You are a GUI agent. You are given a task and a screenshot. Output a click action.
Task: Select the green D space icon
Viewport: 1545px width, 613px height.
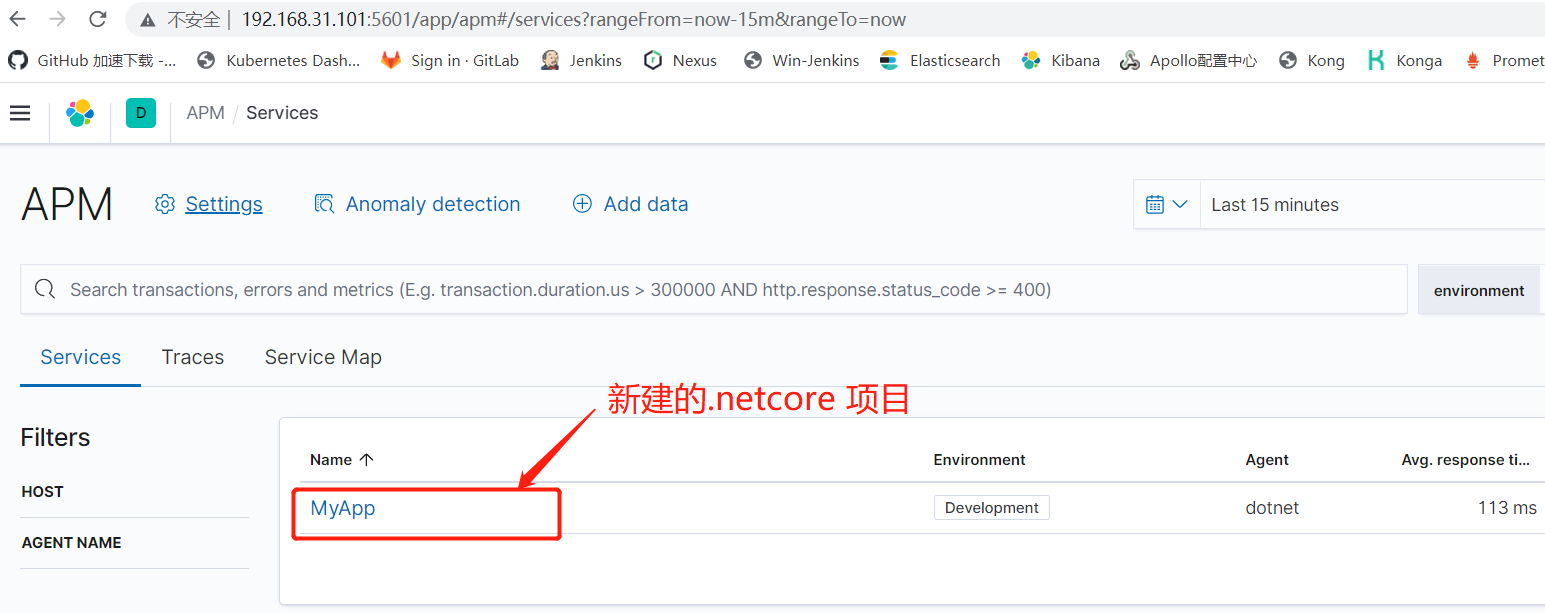point(140,112)
